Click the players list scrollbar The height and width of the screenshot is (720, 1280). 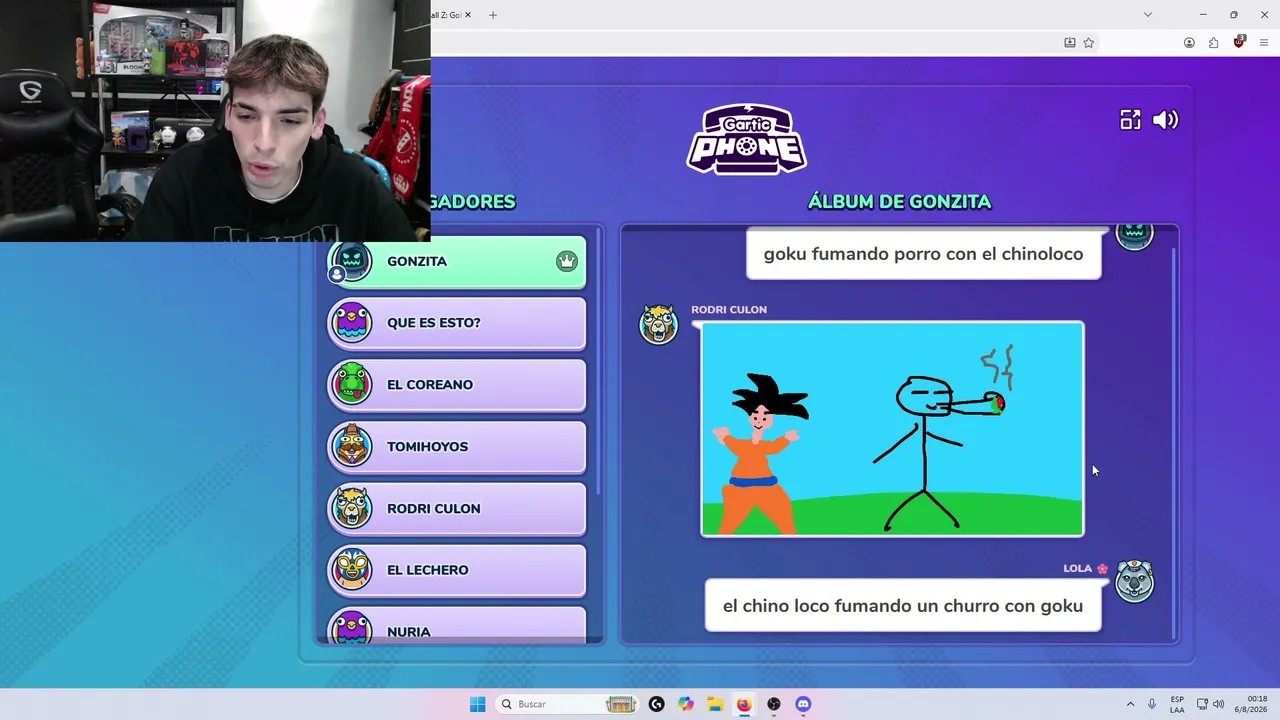point(599,360)
